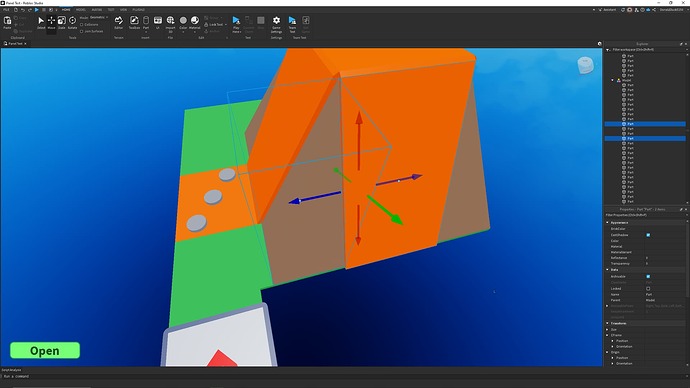Click the Material tool icon
690x388 pixels.
click(x=195, y=21)
